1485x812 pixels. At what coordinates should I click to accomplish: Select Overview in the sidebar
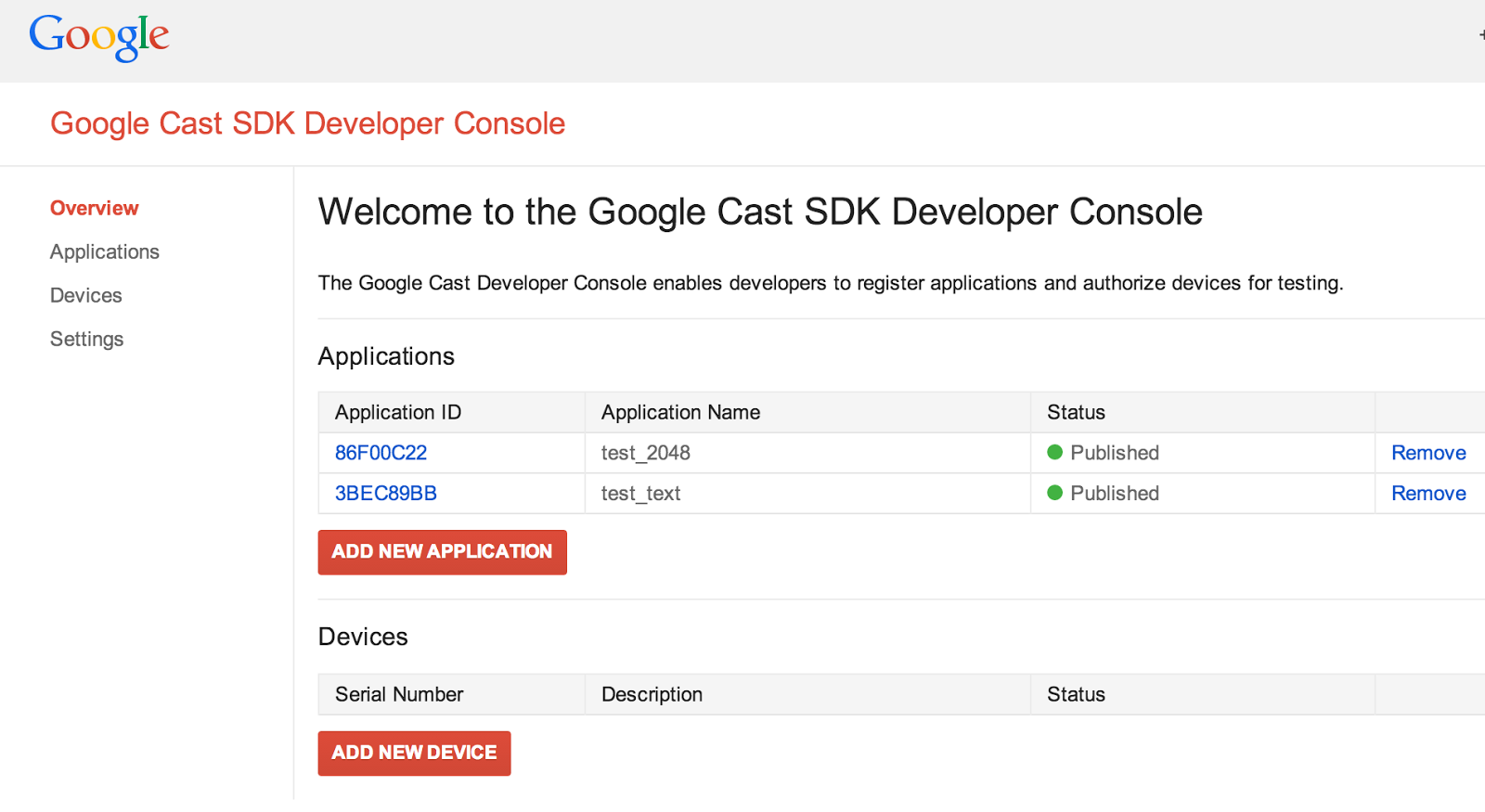pyautogui.click(x=95, y=208)
